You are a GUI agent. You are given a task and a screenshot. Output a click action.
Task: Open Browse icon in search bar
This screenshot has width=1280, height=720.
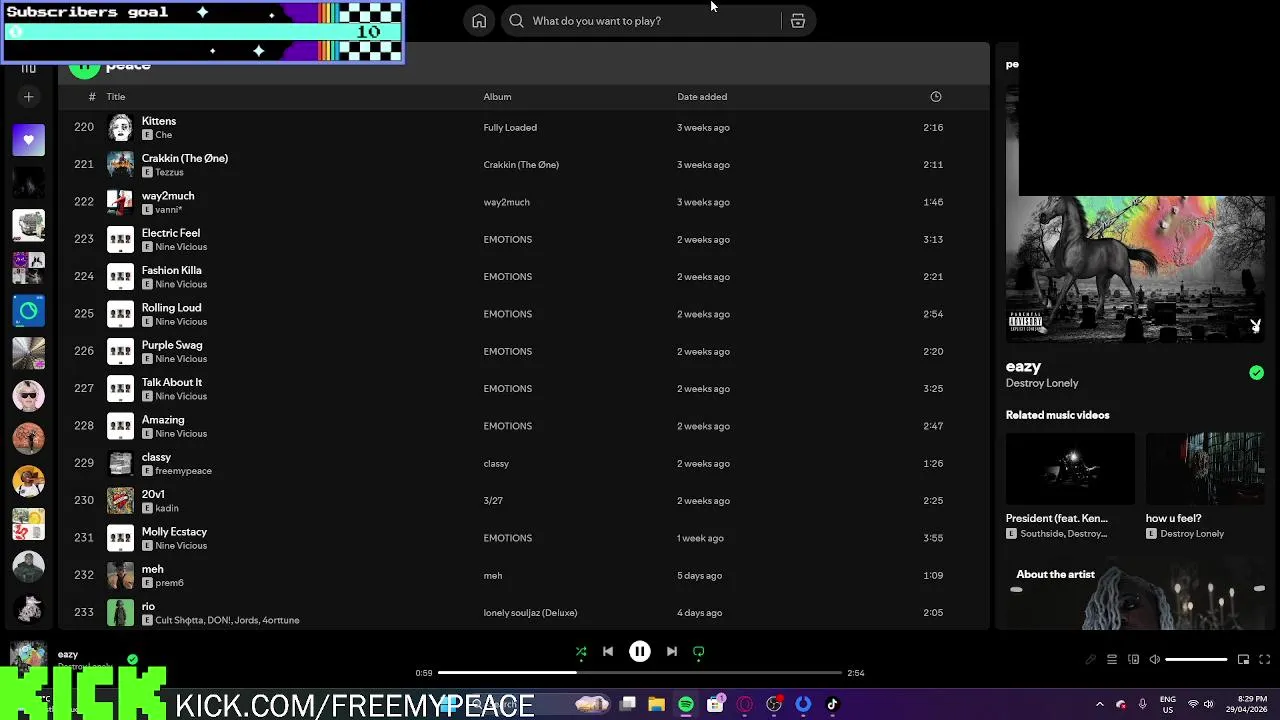[x=798, y=21]
